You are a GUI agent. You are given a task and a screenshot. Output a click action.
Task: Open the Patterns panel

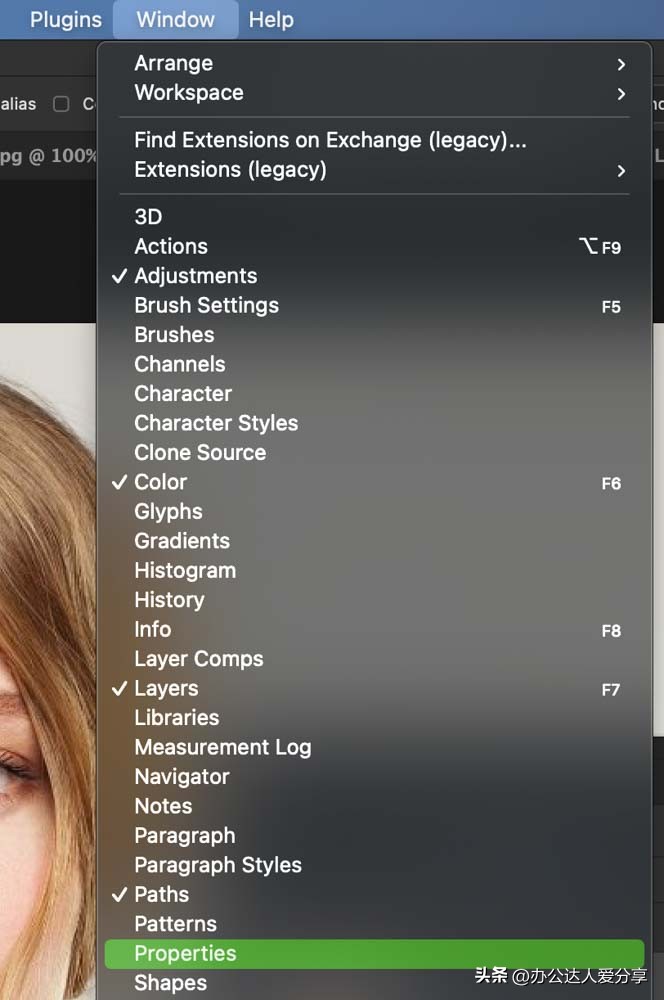click(374, 924)
